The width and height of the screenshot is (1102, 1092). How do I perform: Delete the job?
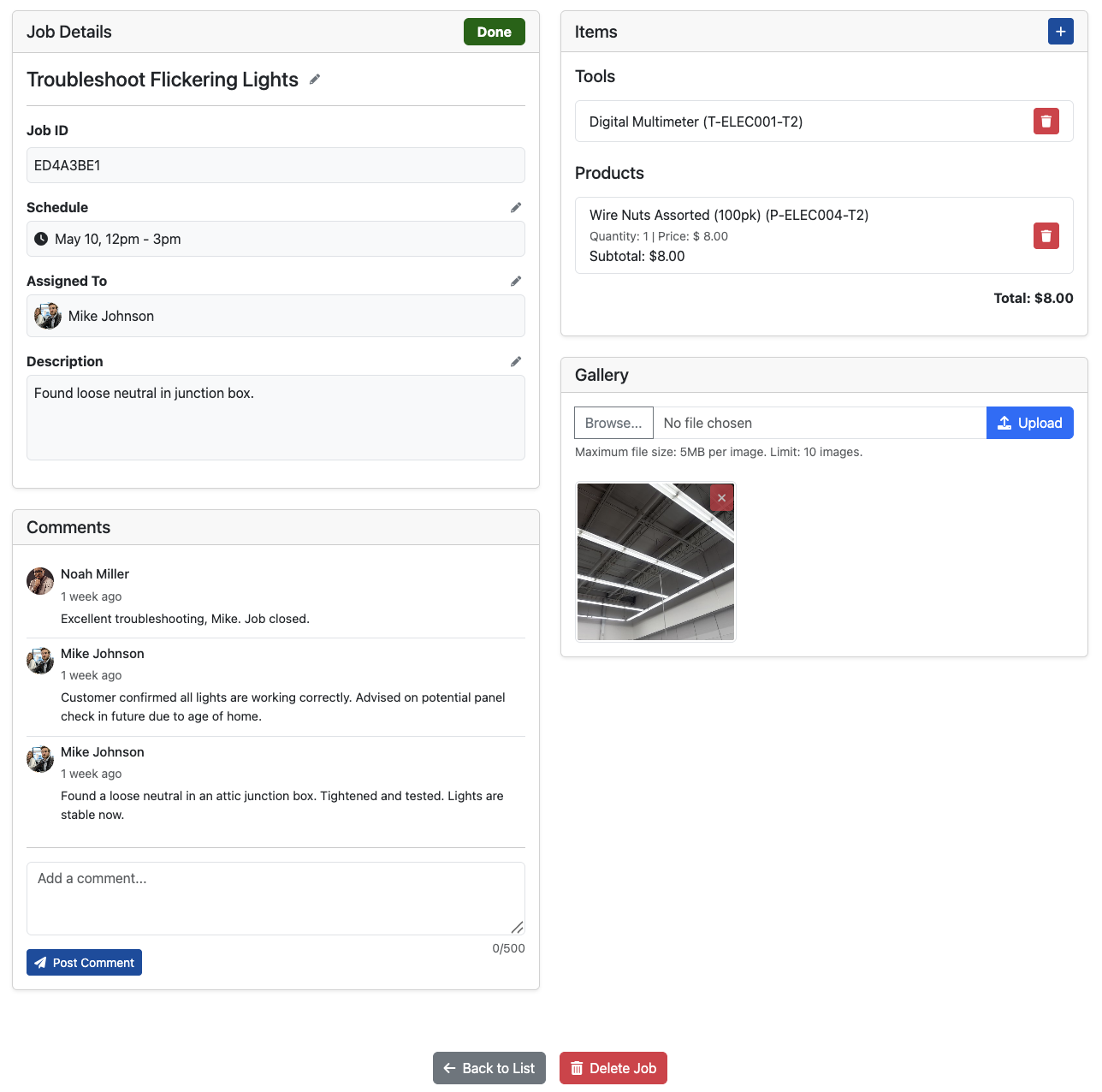613,1068
